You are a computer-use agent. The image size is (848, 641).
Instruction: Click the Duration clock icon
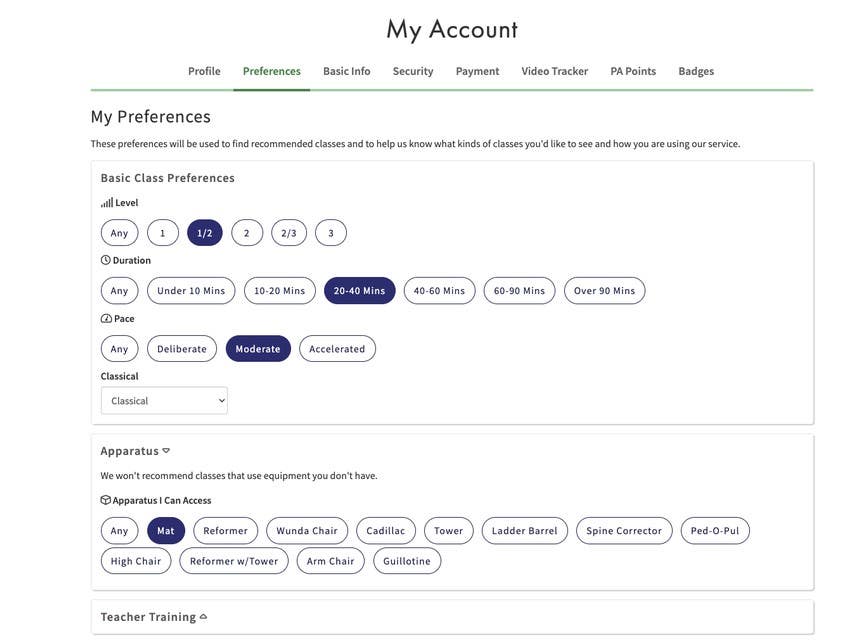tap(105, 260)
